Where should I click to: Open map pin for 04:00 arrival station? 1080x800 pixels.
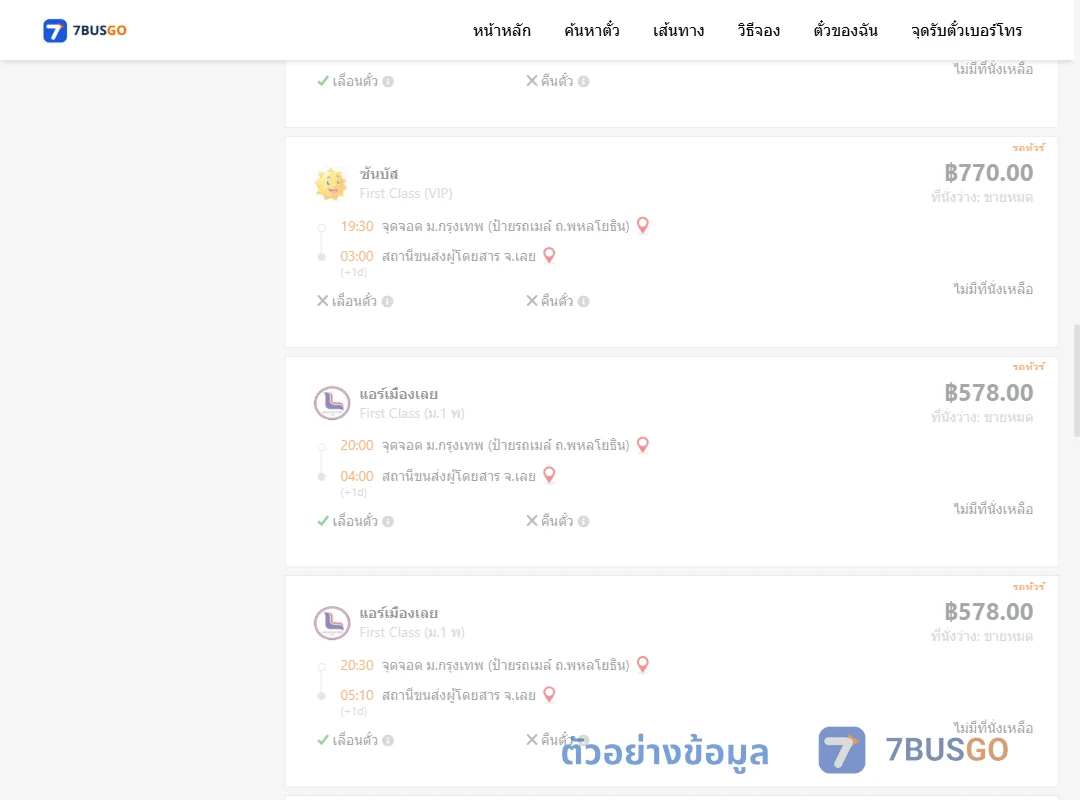(549, 475)
